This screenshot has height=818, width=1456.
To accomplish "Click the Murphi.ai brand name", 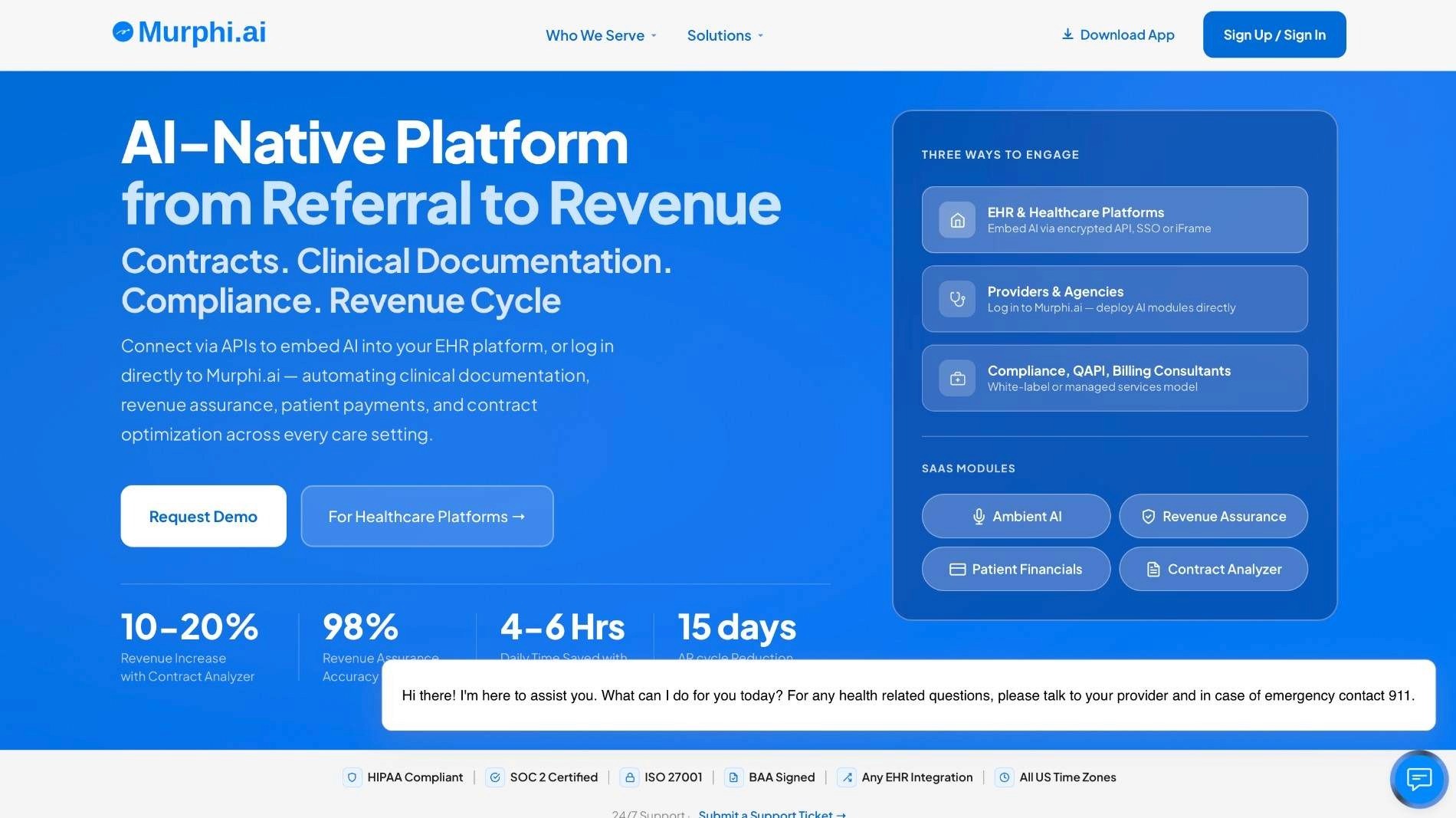I will coord(202,31).
